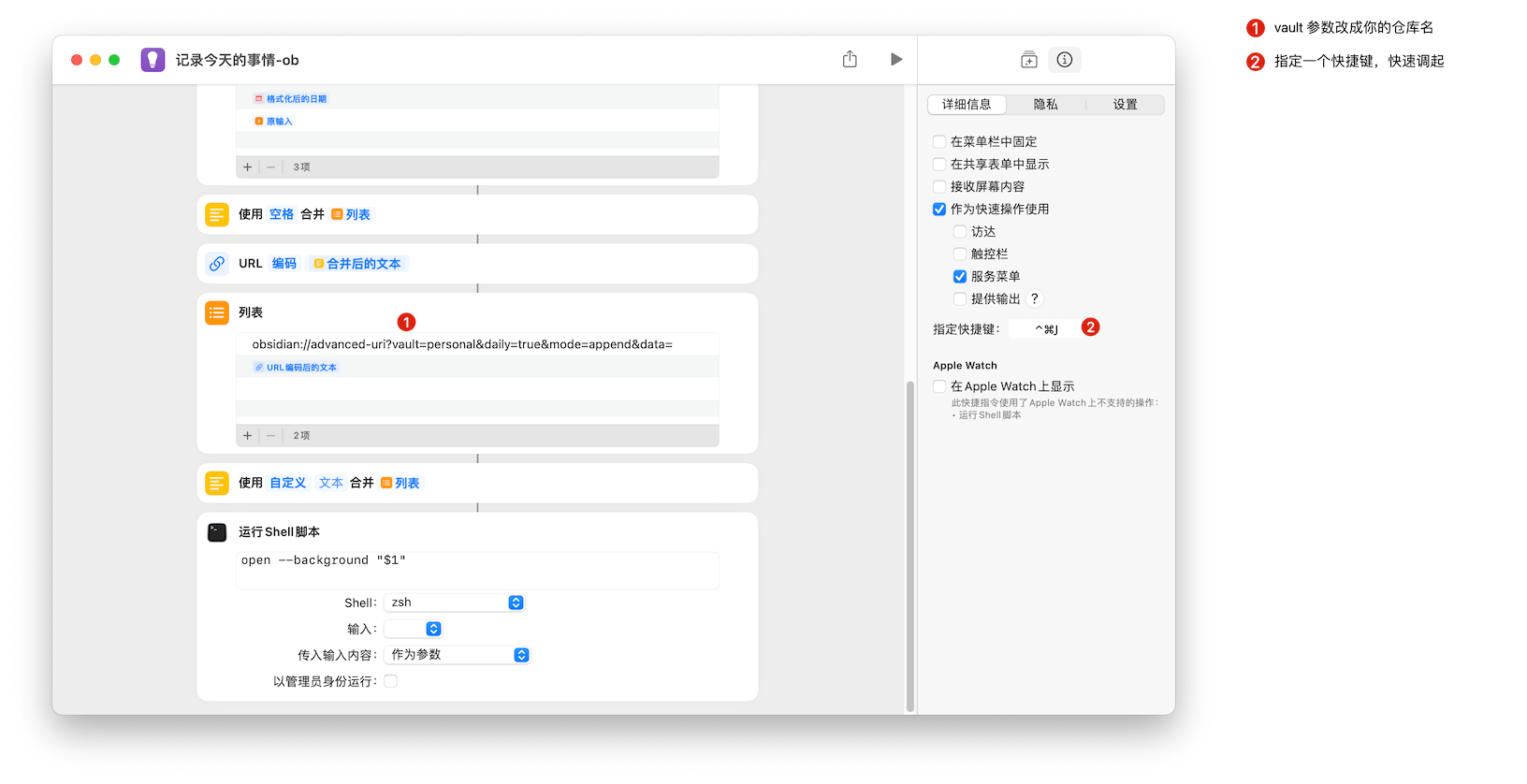Run the shortcut with the play button
The image size is (1527, 784).
click(896, 60)
